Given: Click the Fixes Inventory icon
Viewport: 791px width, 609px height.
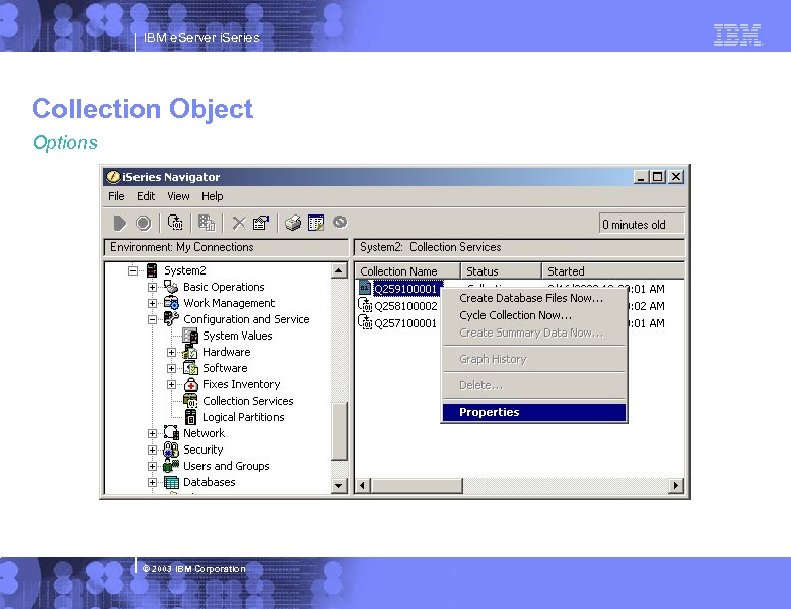Looking at the screenshot, I should pyautogui.click(x=191, y=384).
